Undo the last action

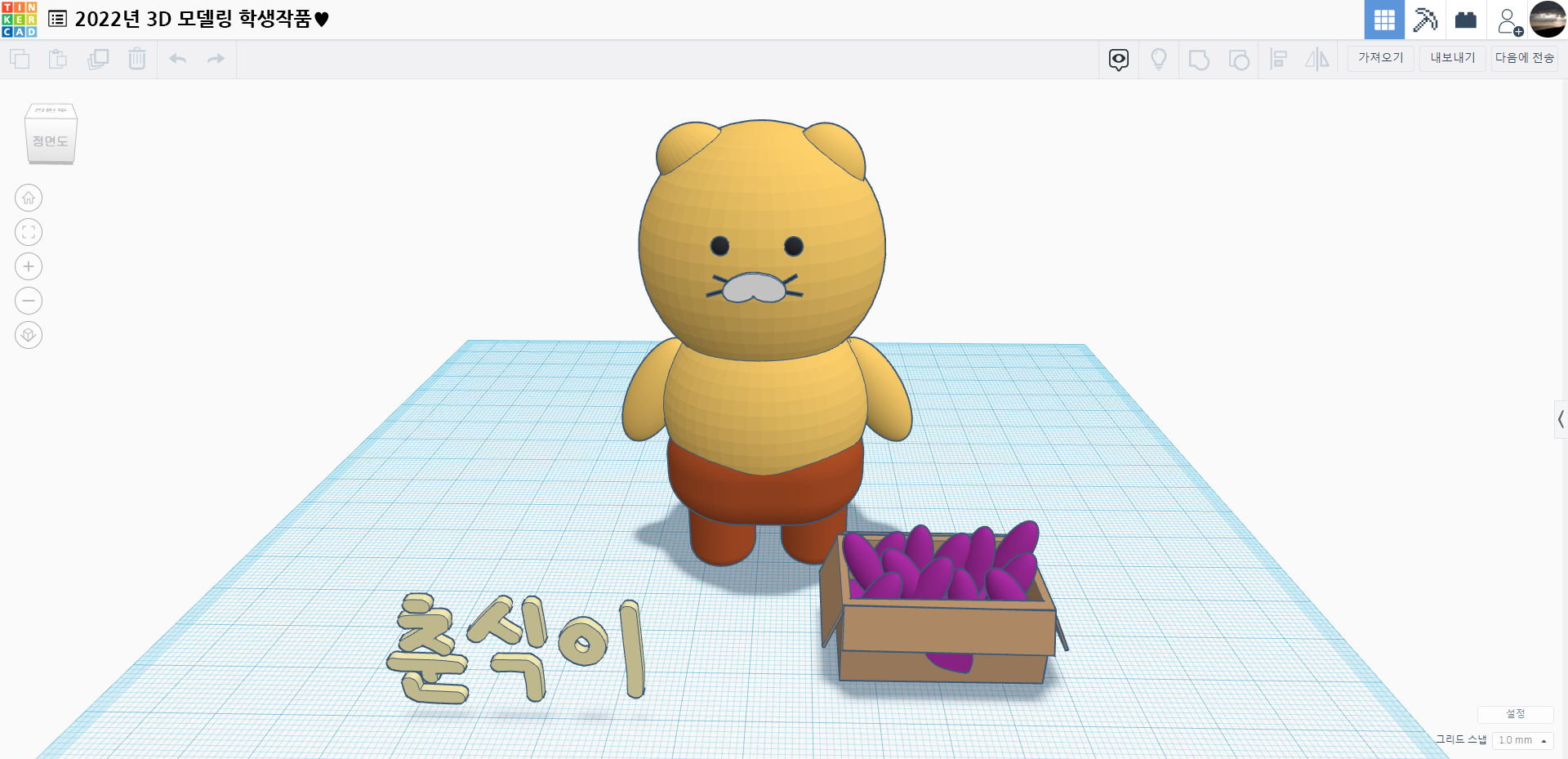[178, 59]
